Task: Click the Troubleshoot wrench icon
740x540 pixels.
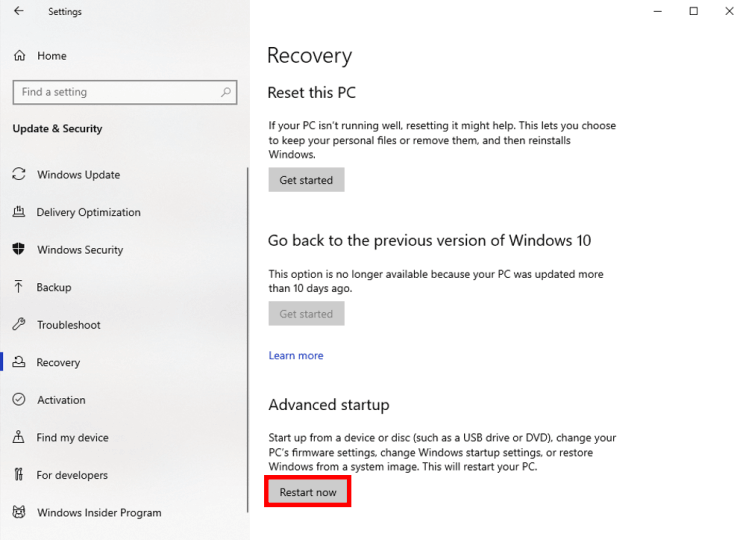Action: 18,325
